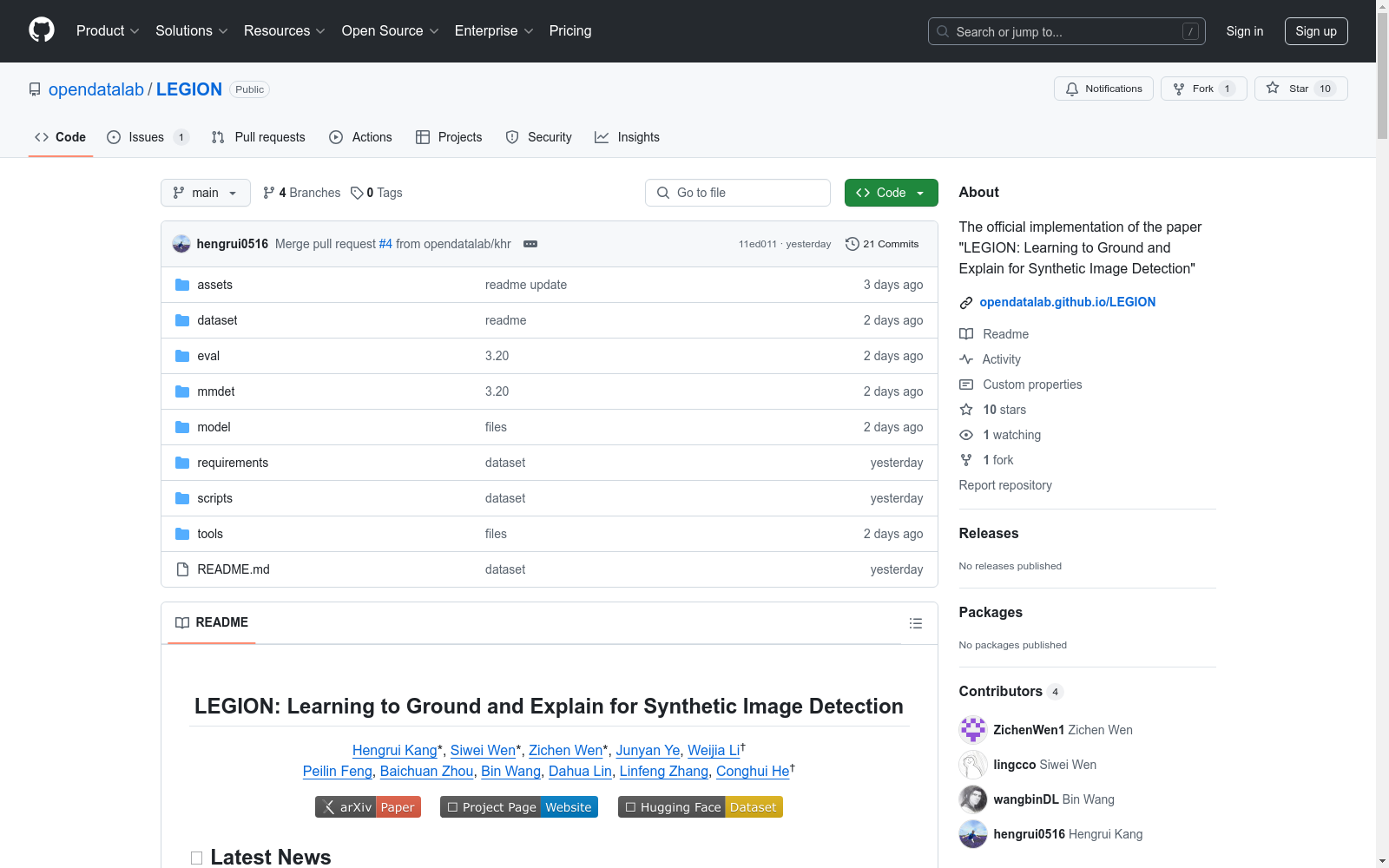Click ZichenWen1 contributor avatar

point(973,730)
